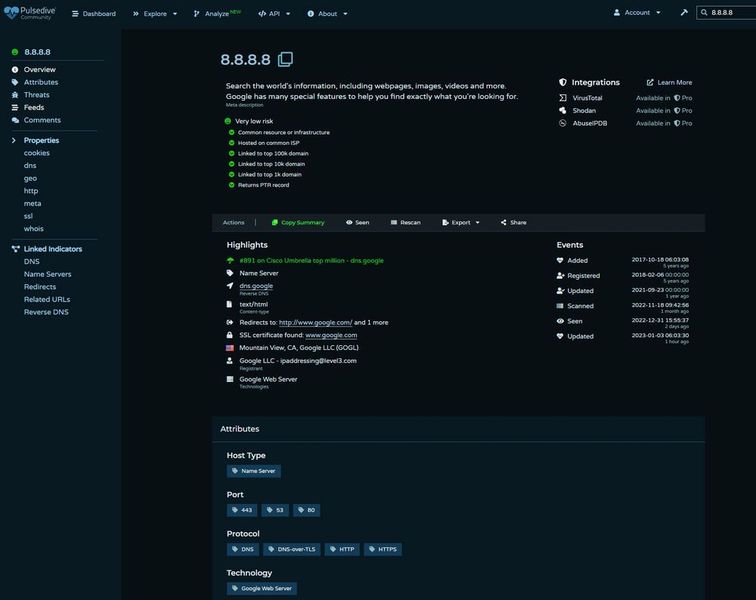Open the Export dropdown

(461, 222)
